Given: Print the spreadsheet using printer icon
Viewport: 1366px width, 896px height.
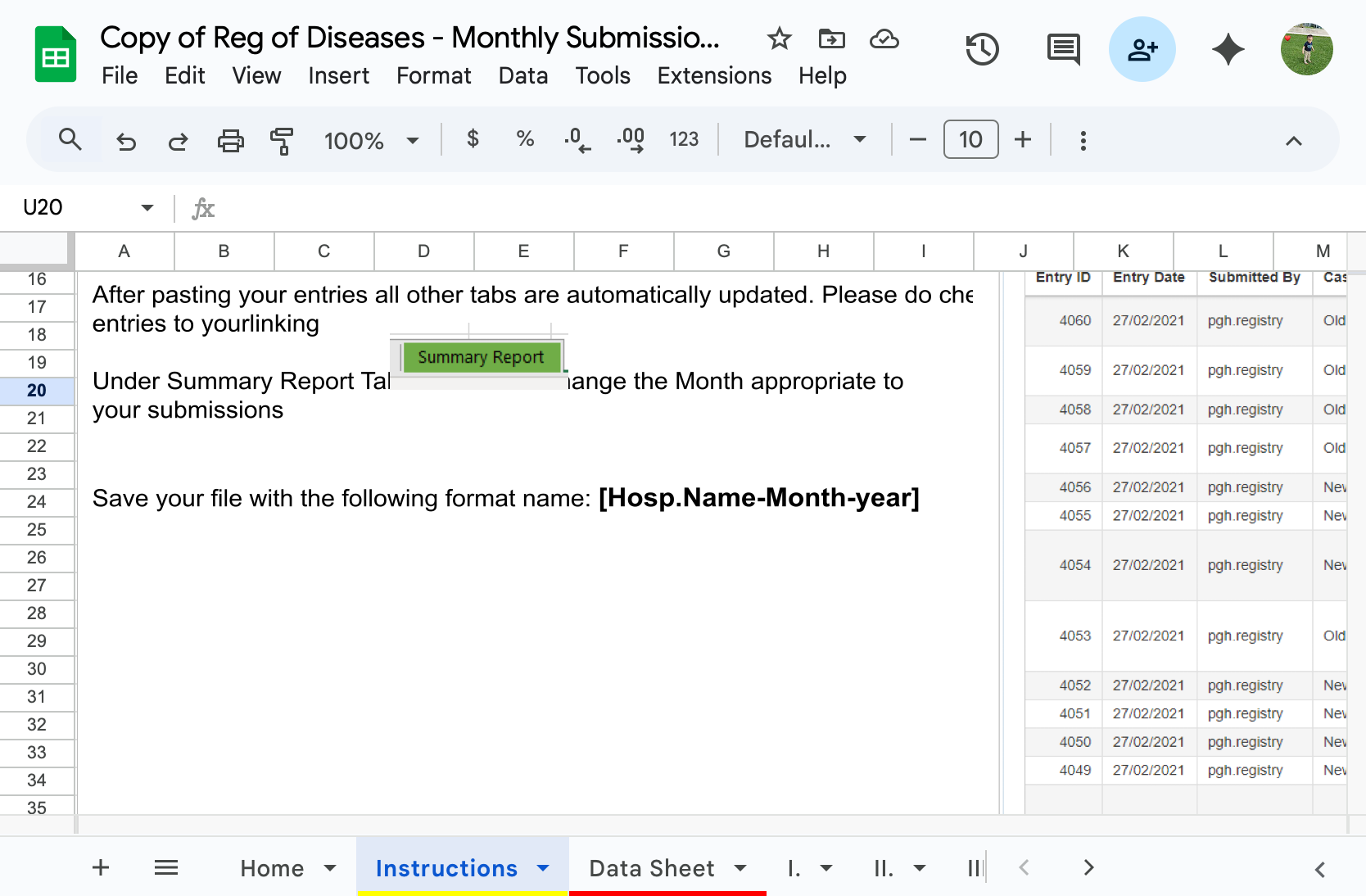Looking at the screenshot, I should click(x=230, y=141).
